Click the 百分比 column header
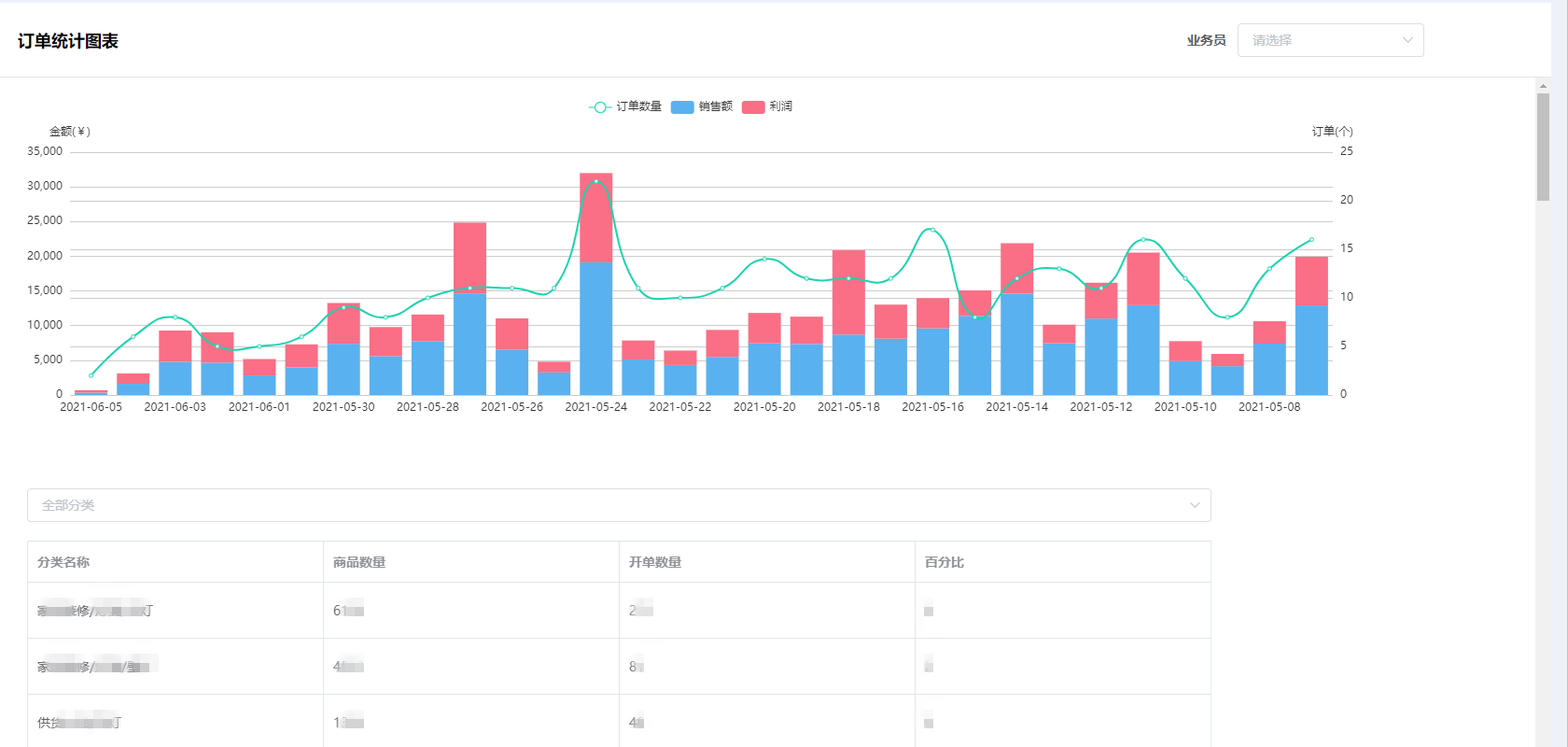The width and height of the screenshot is (1568, 747). click(x=944, y=562)
